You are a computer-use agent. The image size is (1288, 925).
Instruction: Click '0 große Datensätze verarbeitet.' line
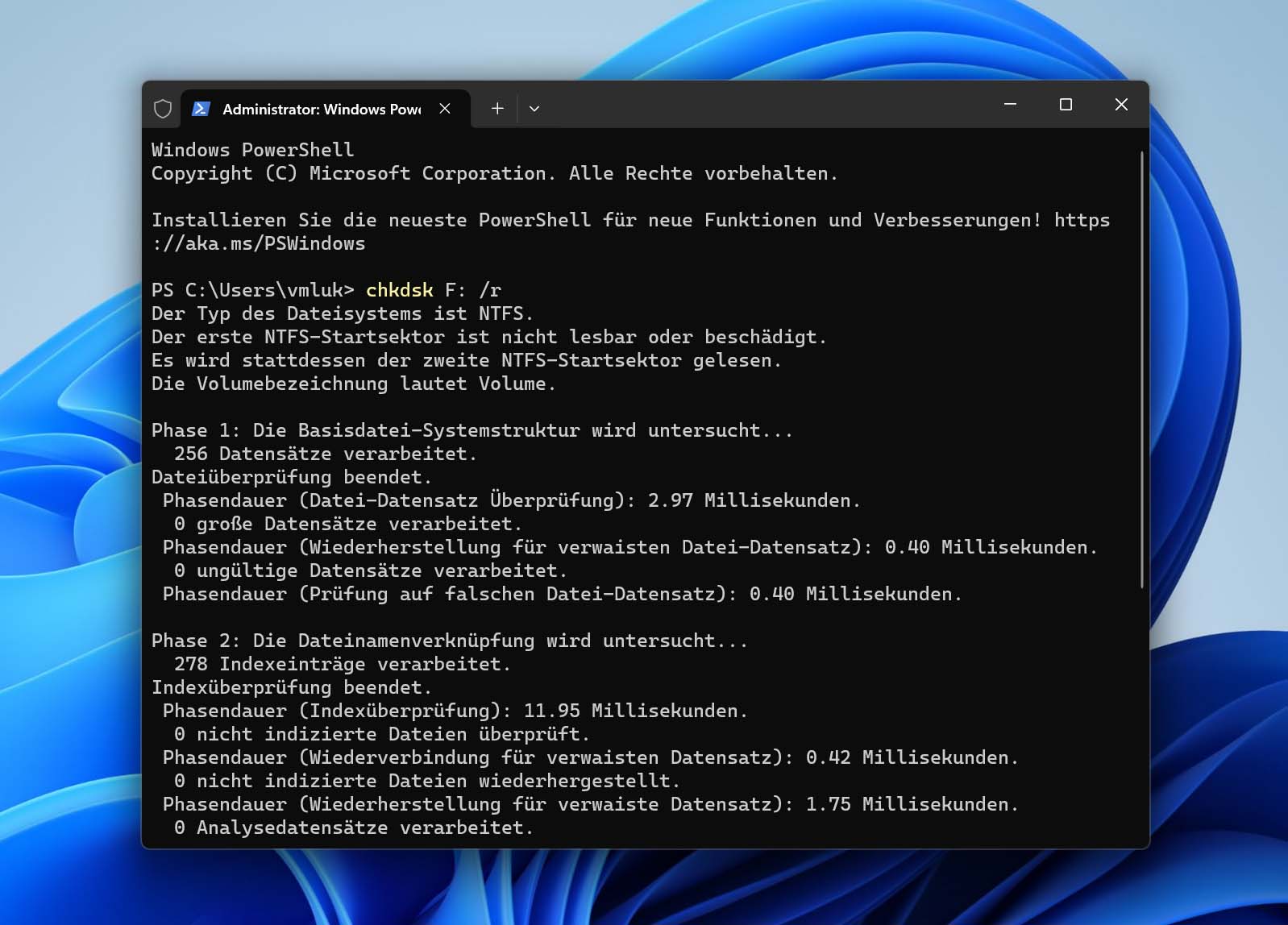(348, 524)
